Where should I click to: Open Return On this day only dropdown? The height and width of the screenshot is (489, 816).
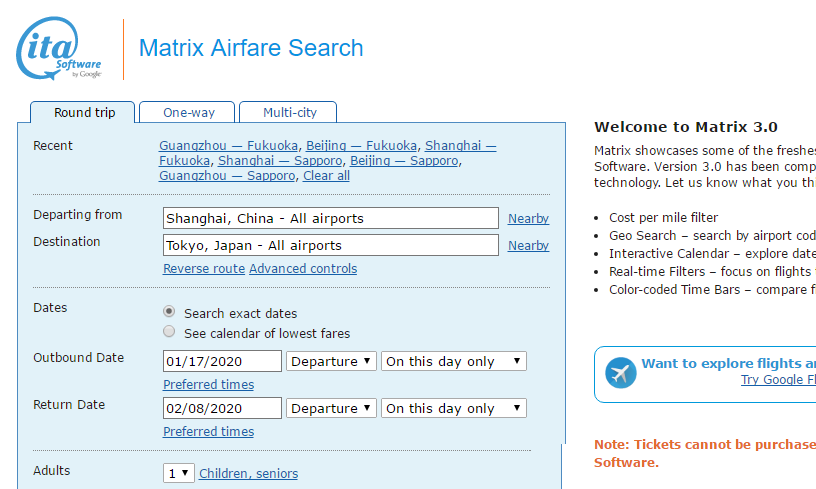point(453,408)
